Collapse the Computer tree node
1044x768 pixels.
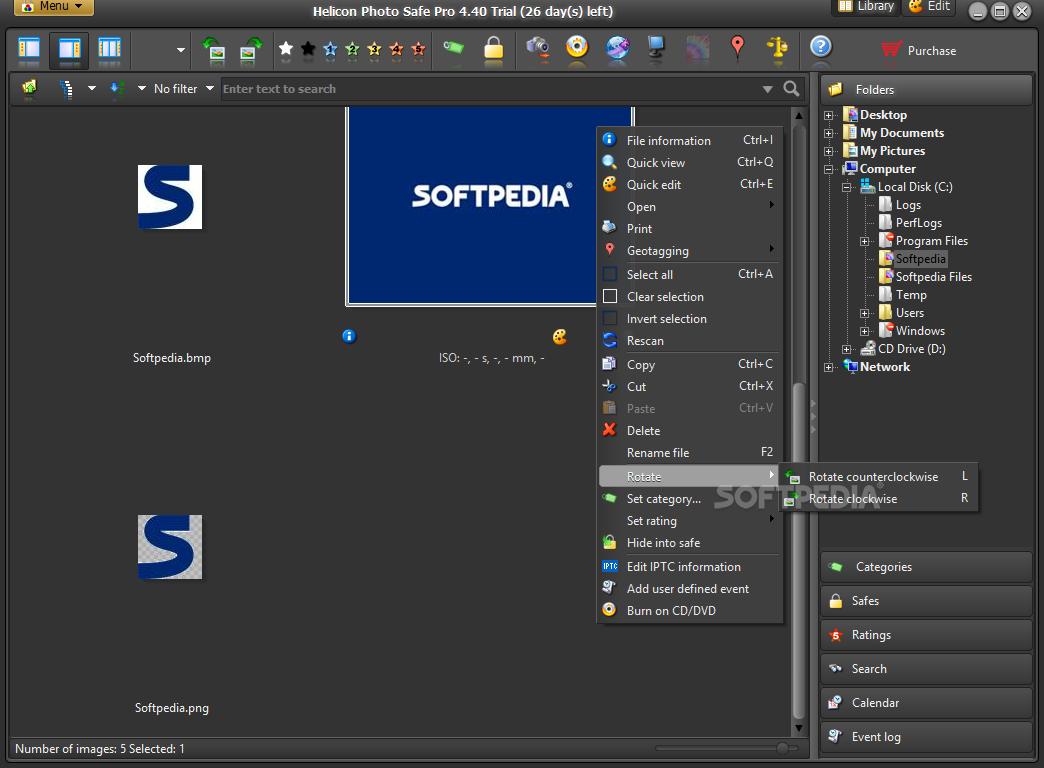click(829, 169)
